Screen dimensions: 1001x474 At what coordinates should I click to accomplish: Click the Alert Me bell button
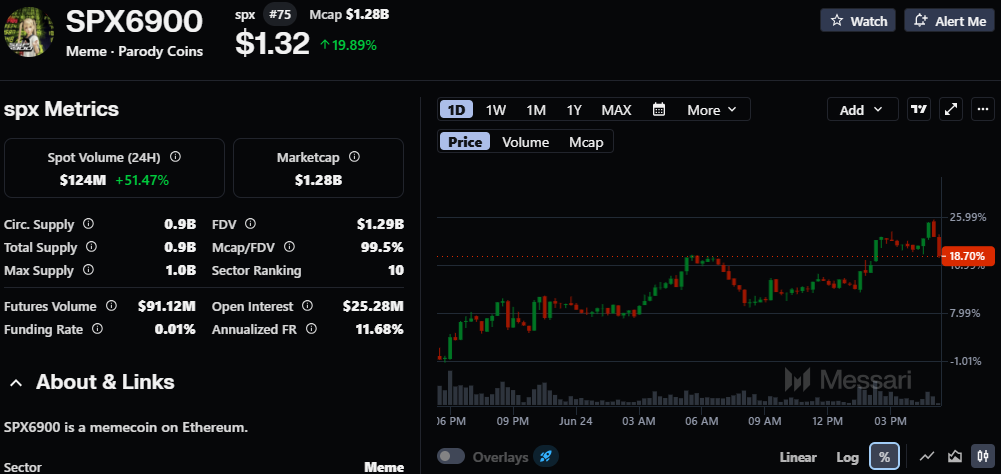click(x=949, y=20)
